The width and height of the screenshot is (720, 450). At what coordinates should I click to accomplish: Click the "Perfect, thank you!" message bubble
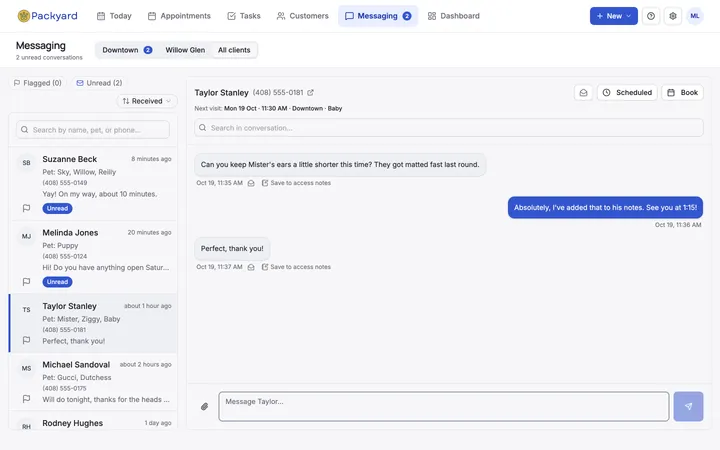[x=232, y=249]
